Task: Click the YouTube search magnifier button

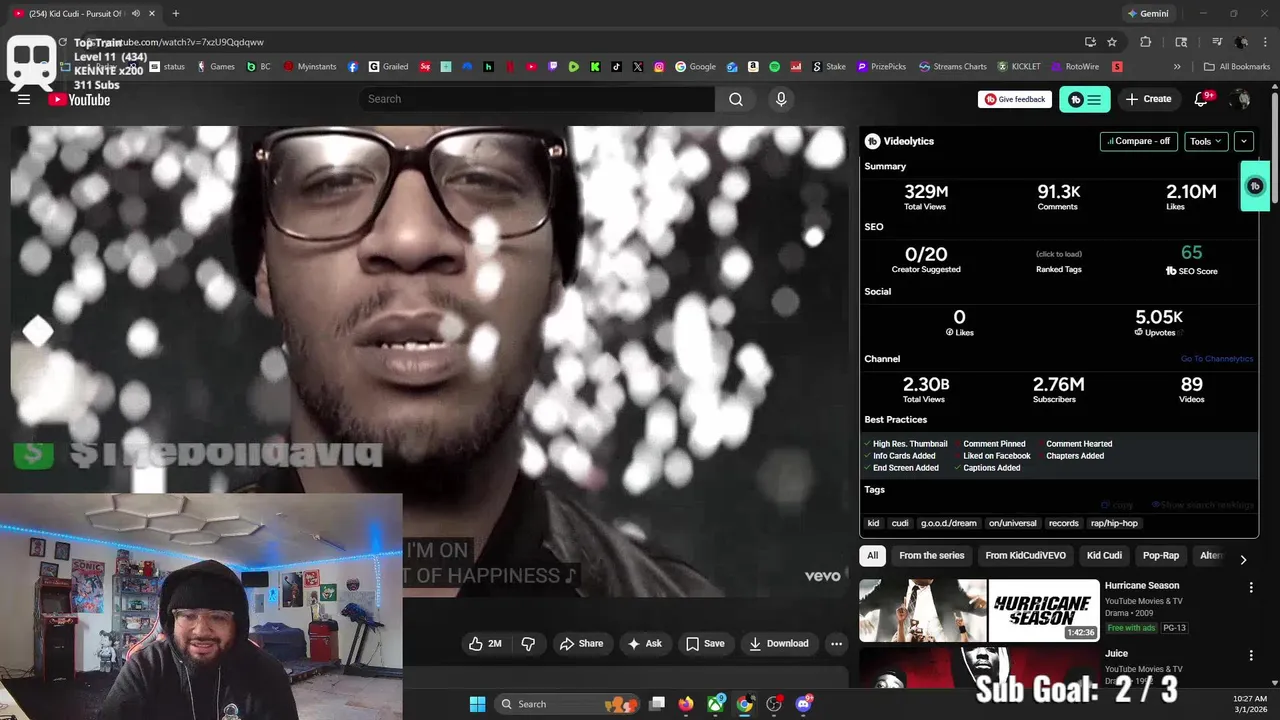Action: pyautogui.click(x=736, y=99)
